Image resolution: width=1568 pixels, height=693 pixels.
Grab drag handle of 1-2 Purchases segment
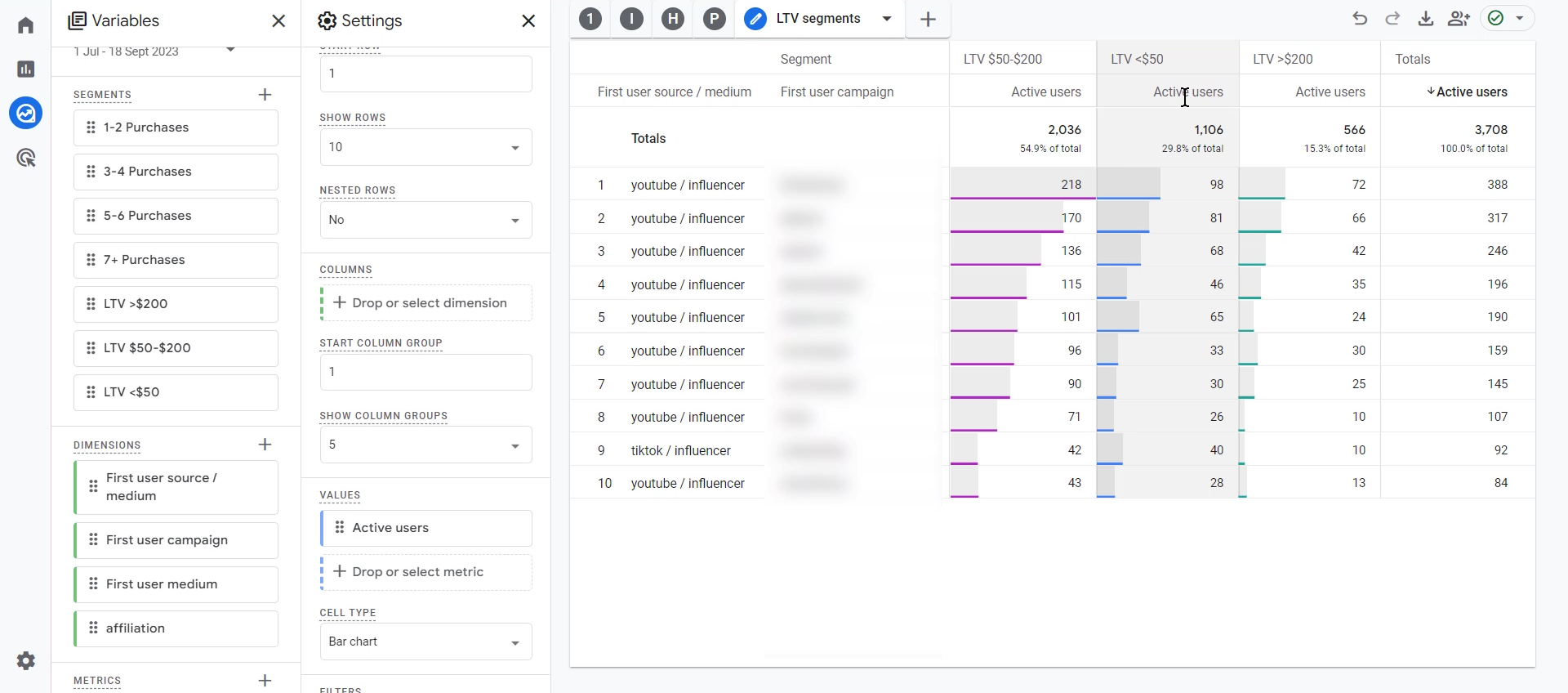click(x=91, y=127)
